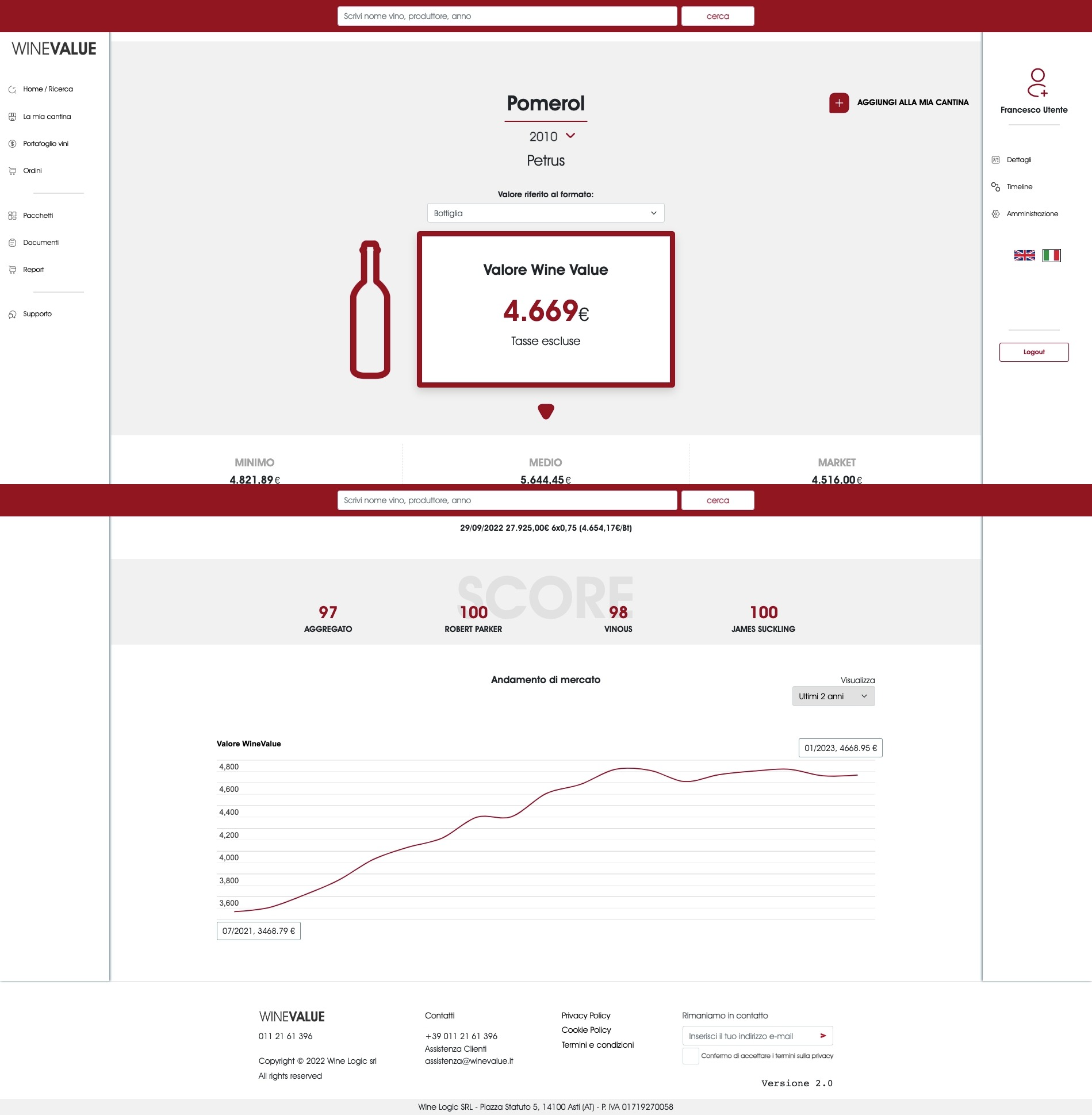Open the Ultimi 2 anni period dropdown
This screenshot has width=1092, height=1115.
click(833, 696)
